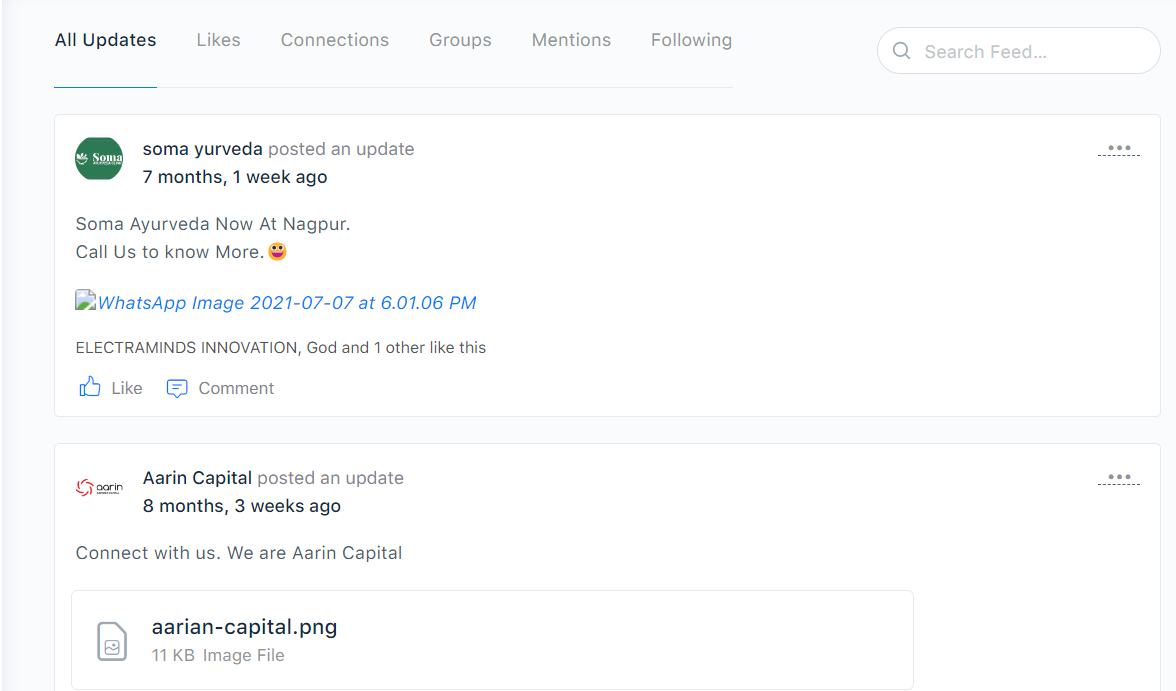Click the speech bubble Comment icon
The width and height of the screenshot is (1176, 691).
coord(177,388)
